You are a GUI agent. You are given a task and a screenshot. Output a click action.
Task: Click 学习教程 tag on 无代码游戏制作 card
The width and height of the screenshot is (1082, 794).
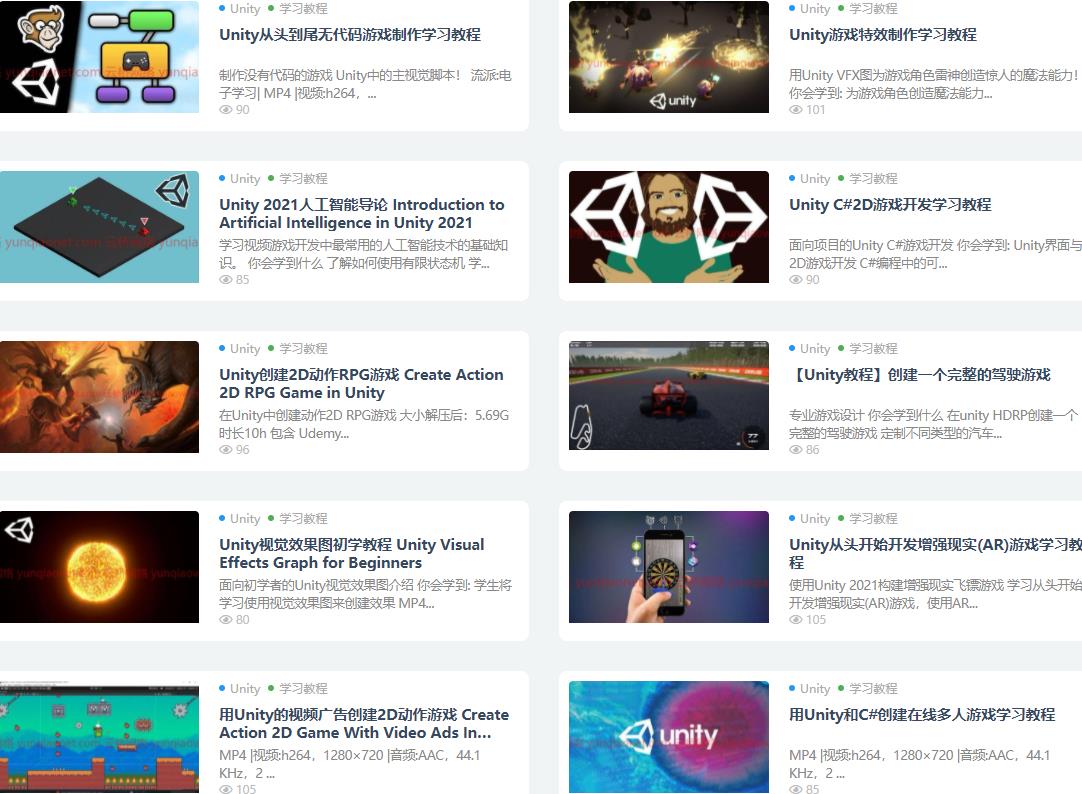(303, 9)
